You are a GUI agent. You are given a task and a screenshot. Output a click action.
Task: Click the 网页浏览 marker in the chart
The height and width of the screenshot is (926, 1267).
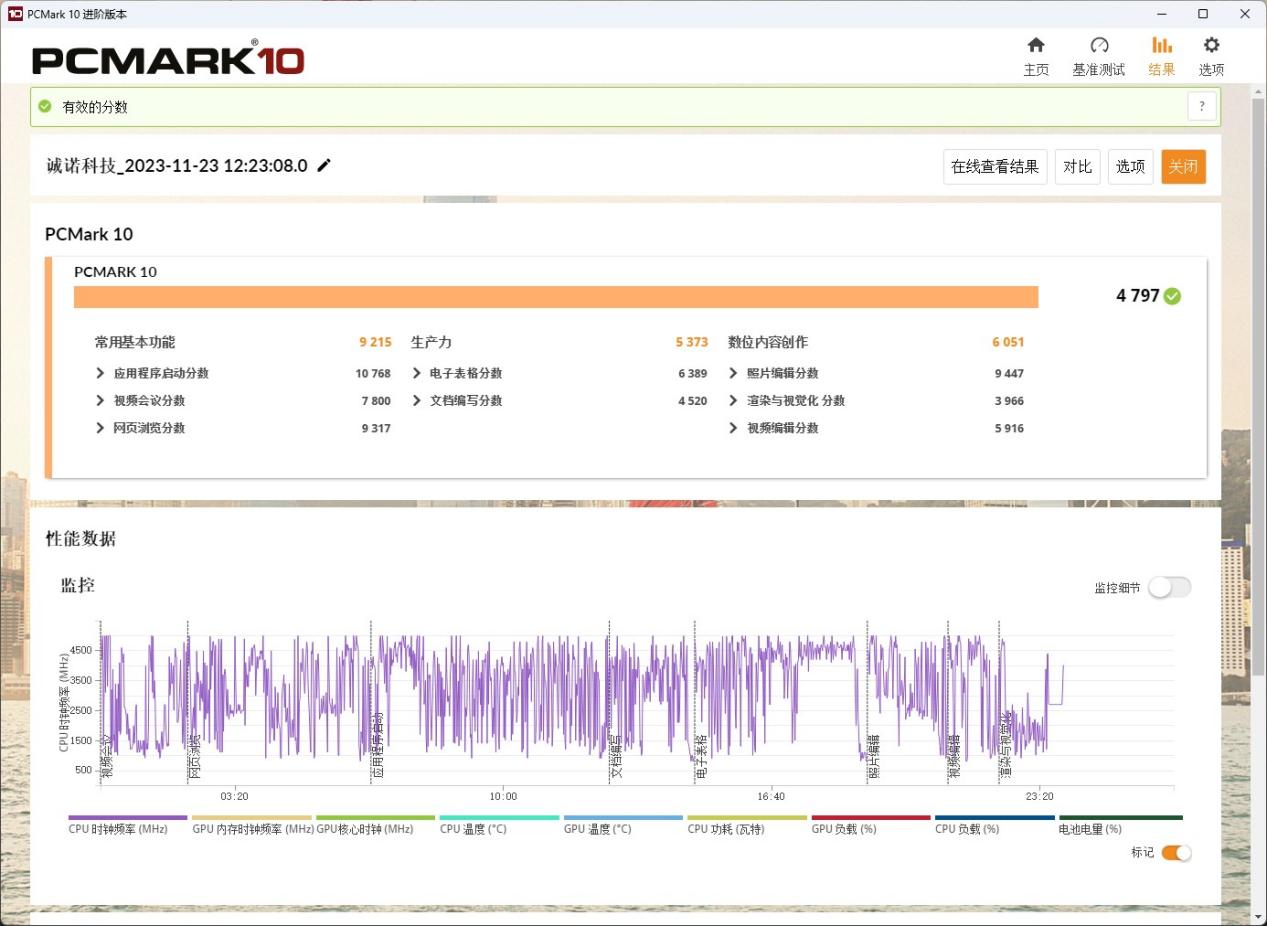pyautogui.click(x=195, y=757)
